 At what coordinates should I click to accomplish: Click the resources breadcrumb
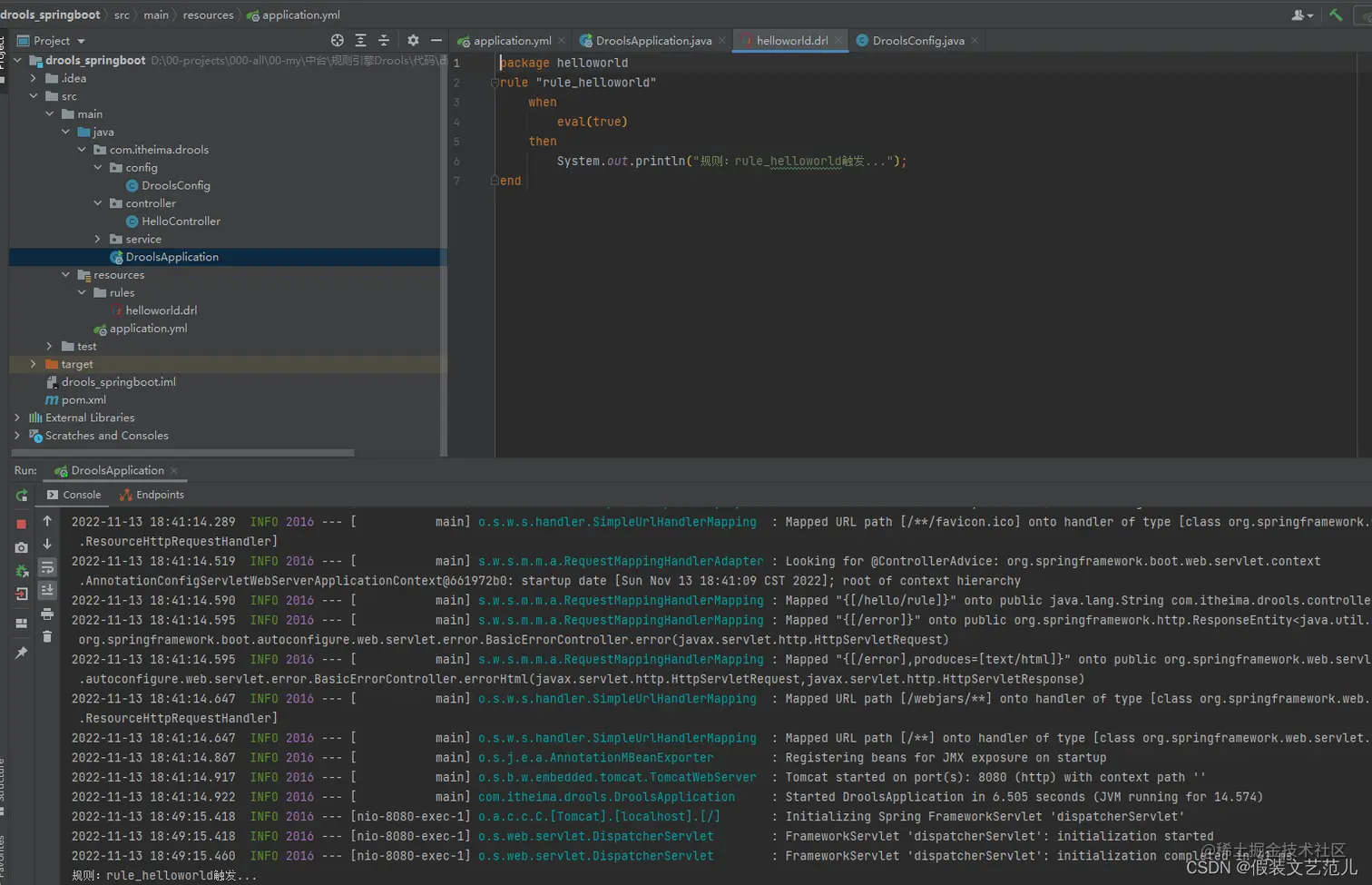pyautogui.click(x=208, y=15)
